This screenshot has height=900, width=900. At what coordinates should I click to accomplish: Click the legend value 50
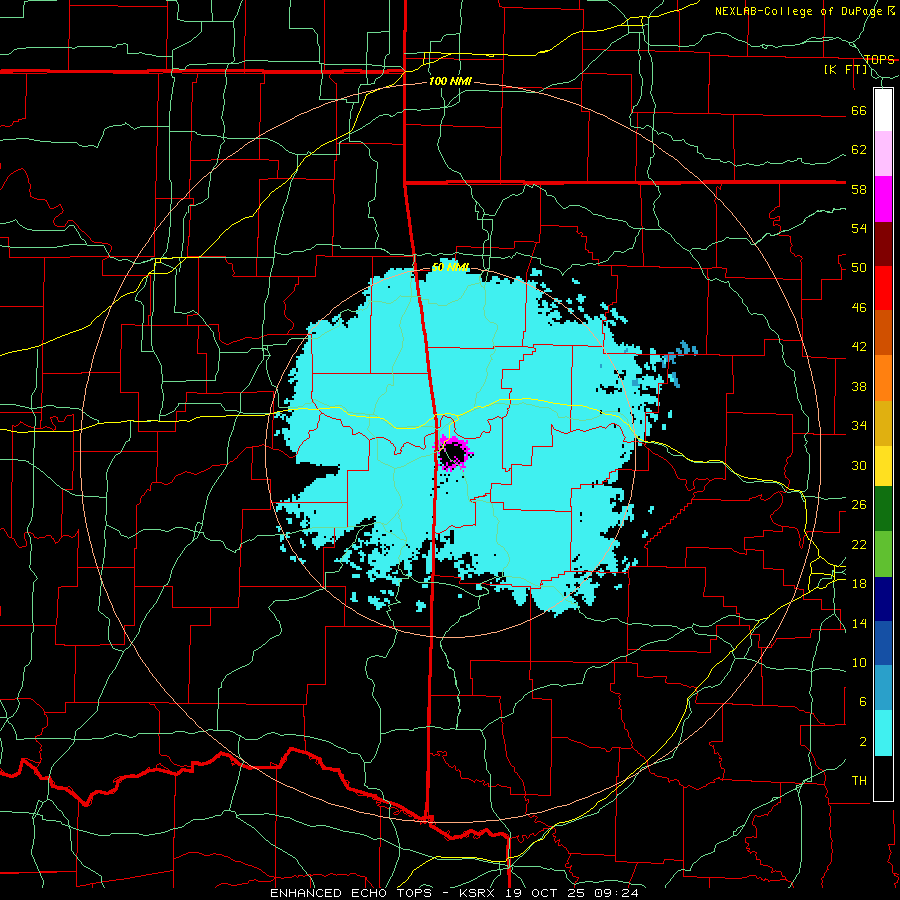pyautogui.click(x=859, y=268)
